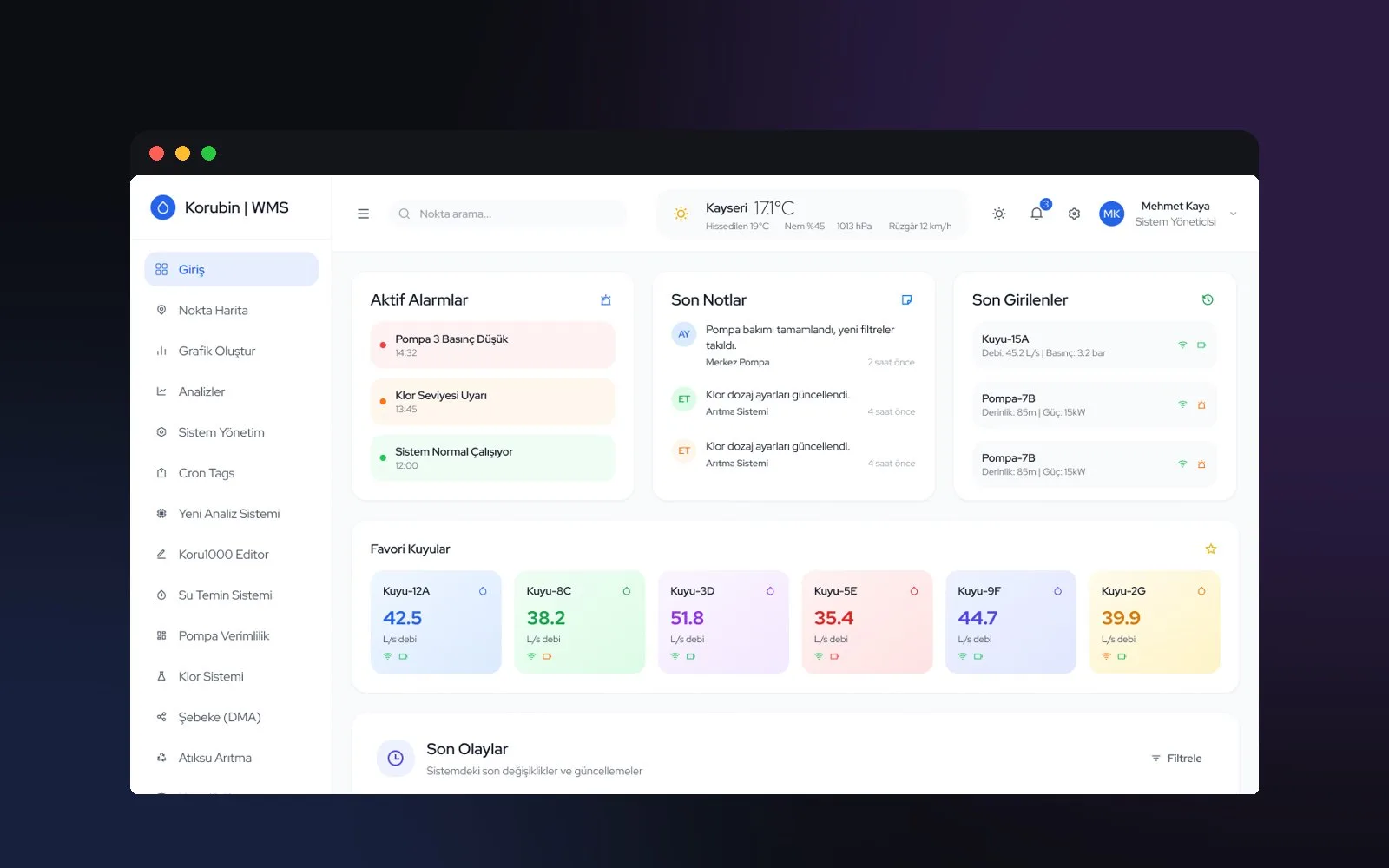Click the drop icon on Kuyu-8C card

626,591
